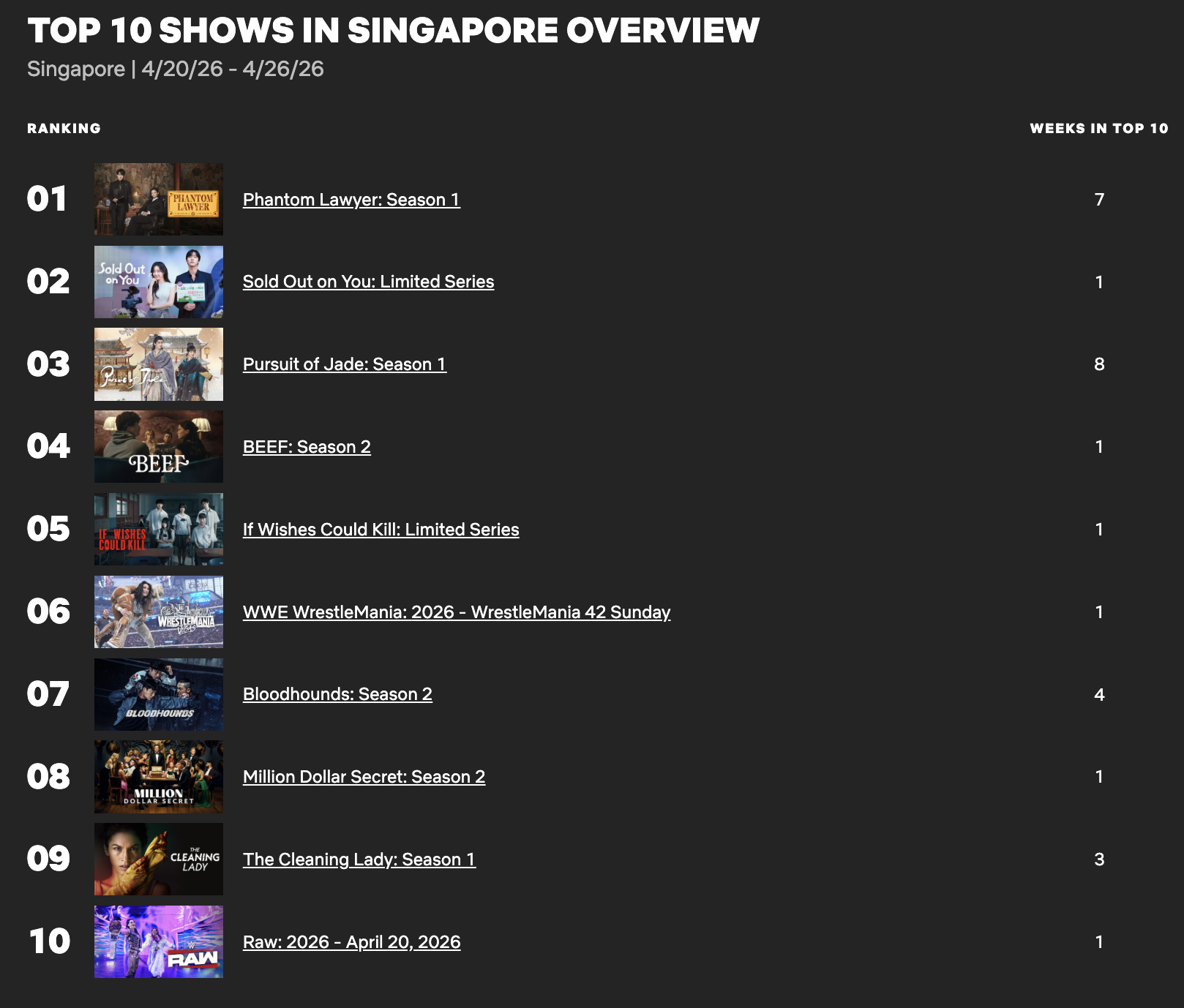
Task: Click the weeks value 1 for Raw
Action: (1099, 942)
